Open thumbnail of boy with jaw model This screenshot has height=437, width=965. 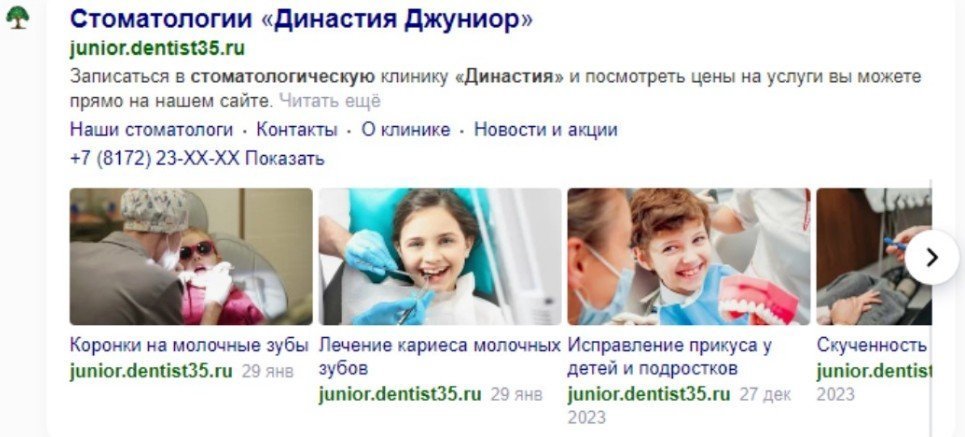(689, 256)
